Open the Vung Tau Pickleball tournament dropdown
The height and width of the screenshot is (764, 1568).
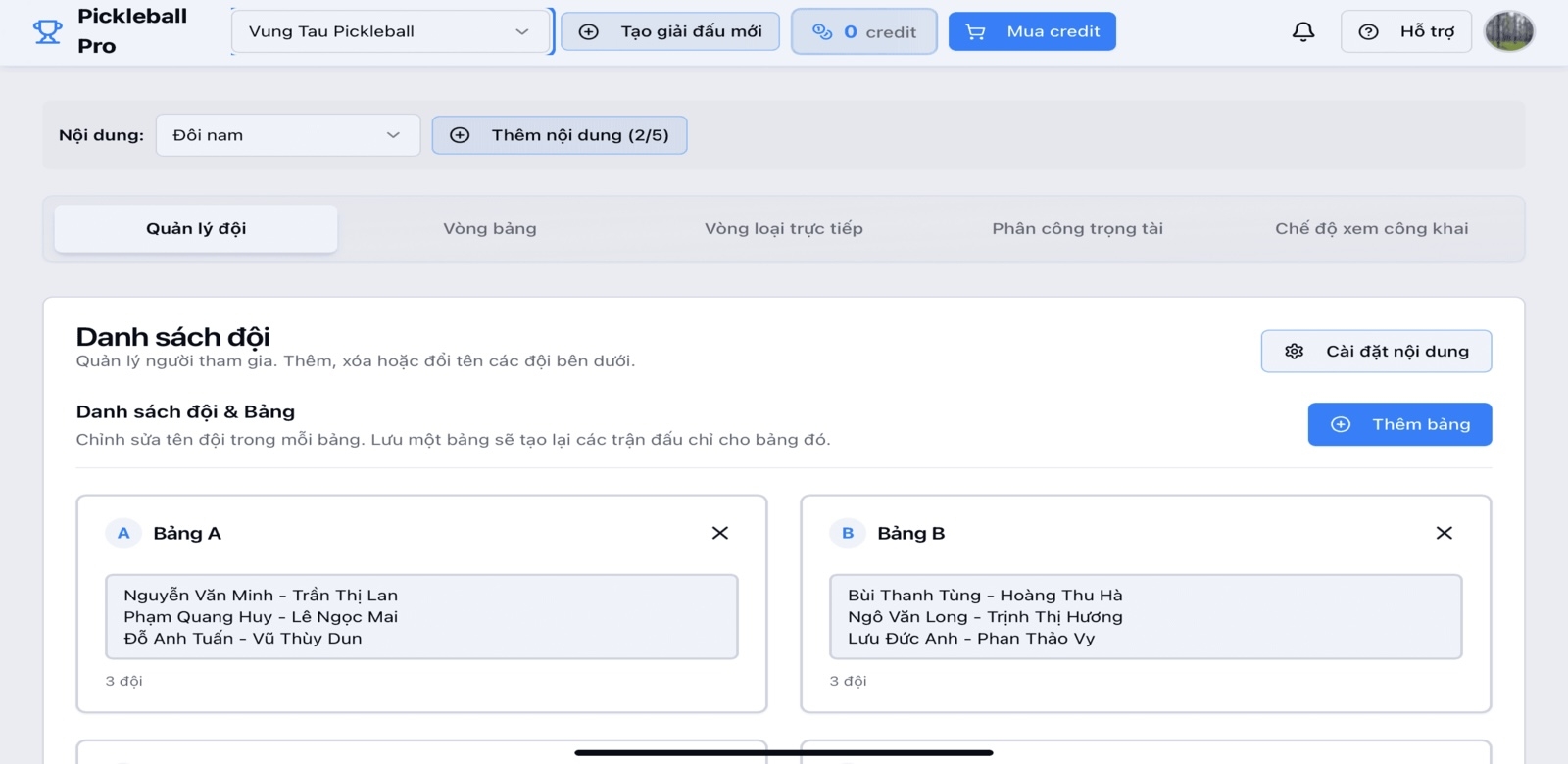[x=390, y=31]
